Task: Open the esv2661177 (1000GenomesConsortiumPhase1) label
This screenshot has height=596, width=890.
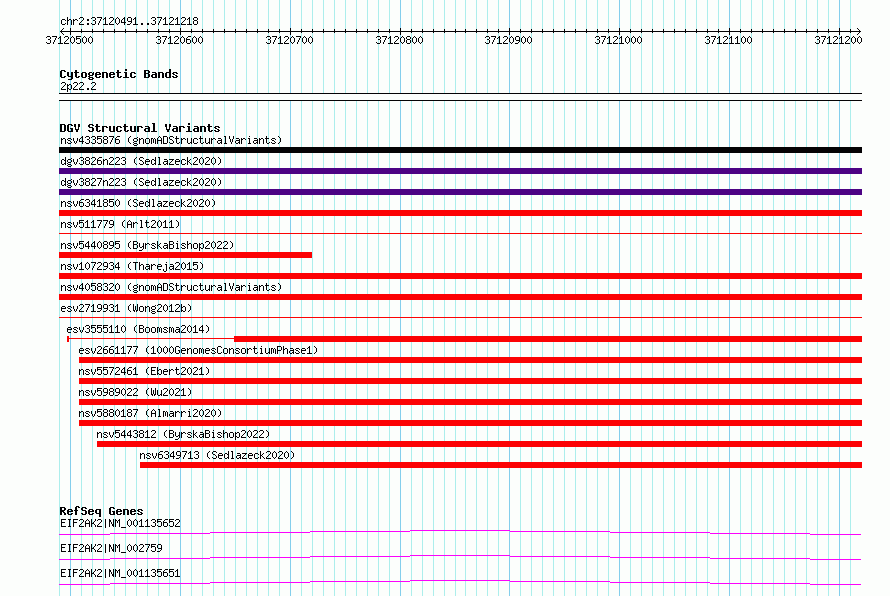Action: (x=198, y=350)
